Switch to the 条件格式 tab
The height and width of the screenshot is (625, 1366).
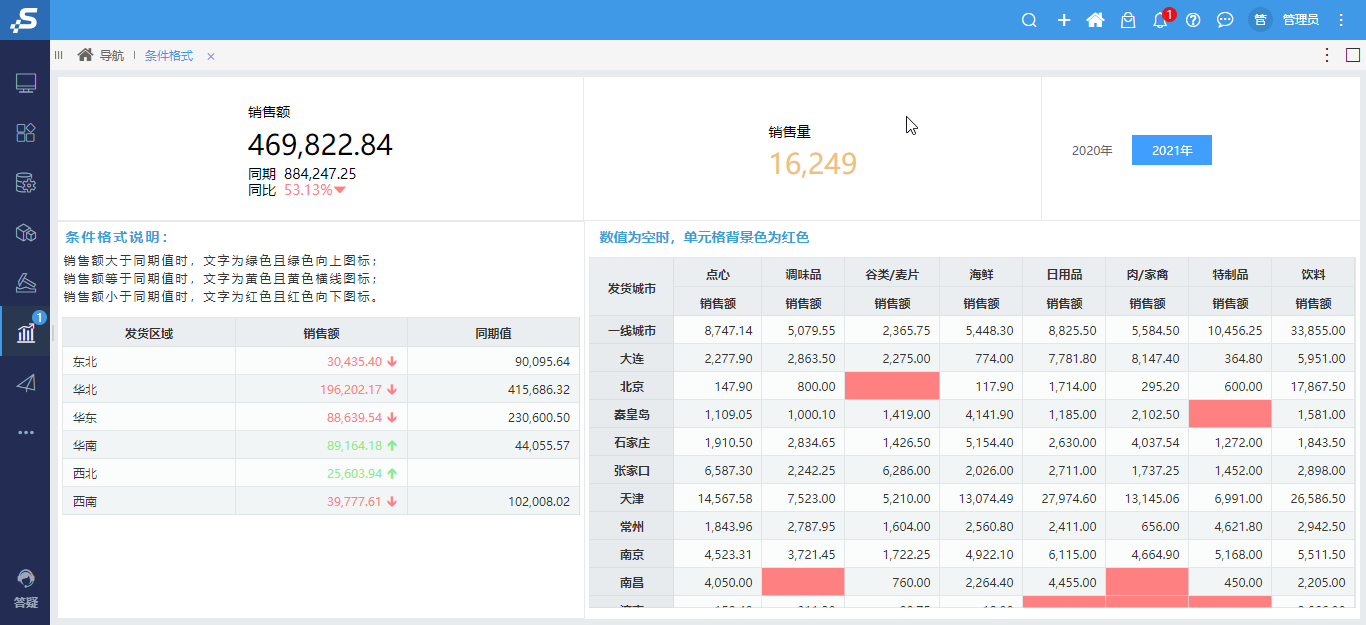(168, 56)
